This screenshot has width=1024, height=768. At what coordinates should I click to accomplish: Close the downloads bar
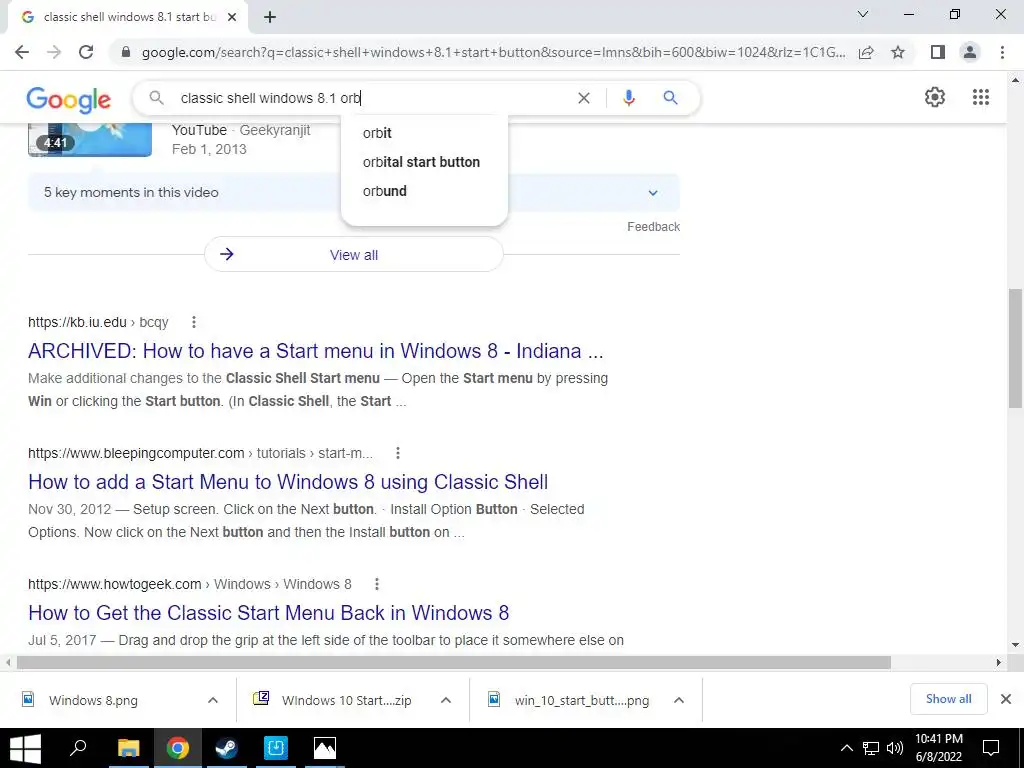coord(1006,699)
